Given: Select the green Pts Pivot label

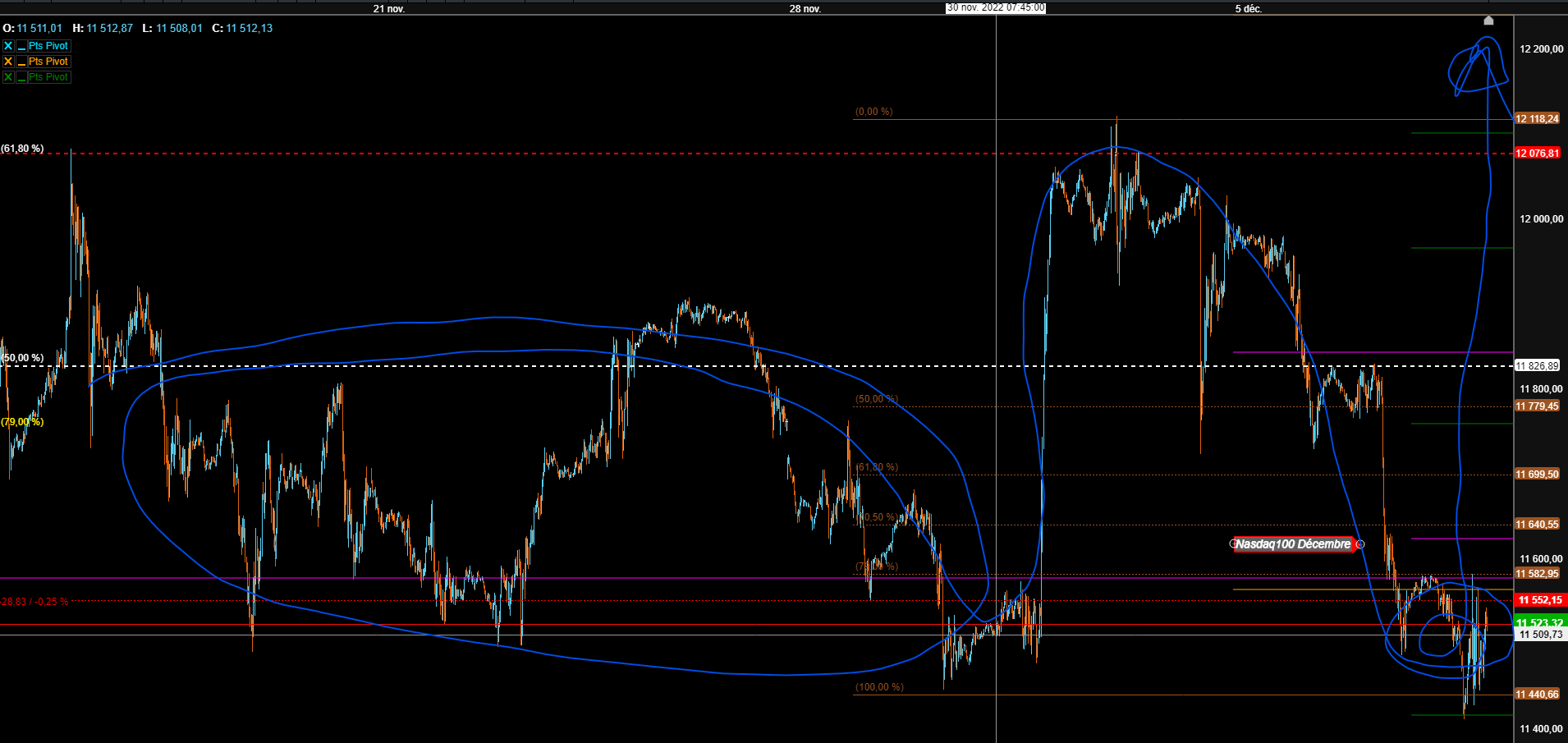Looking at the screenshot, I should point(48,77).
